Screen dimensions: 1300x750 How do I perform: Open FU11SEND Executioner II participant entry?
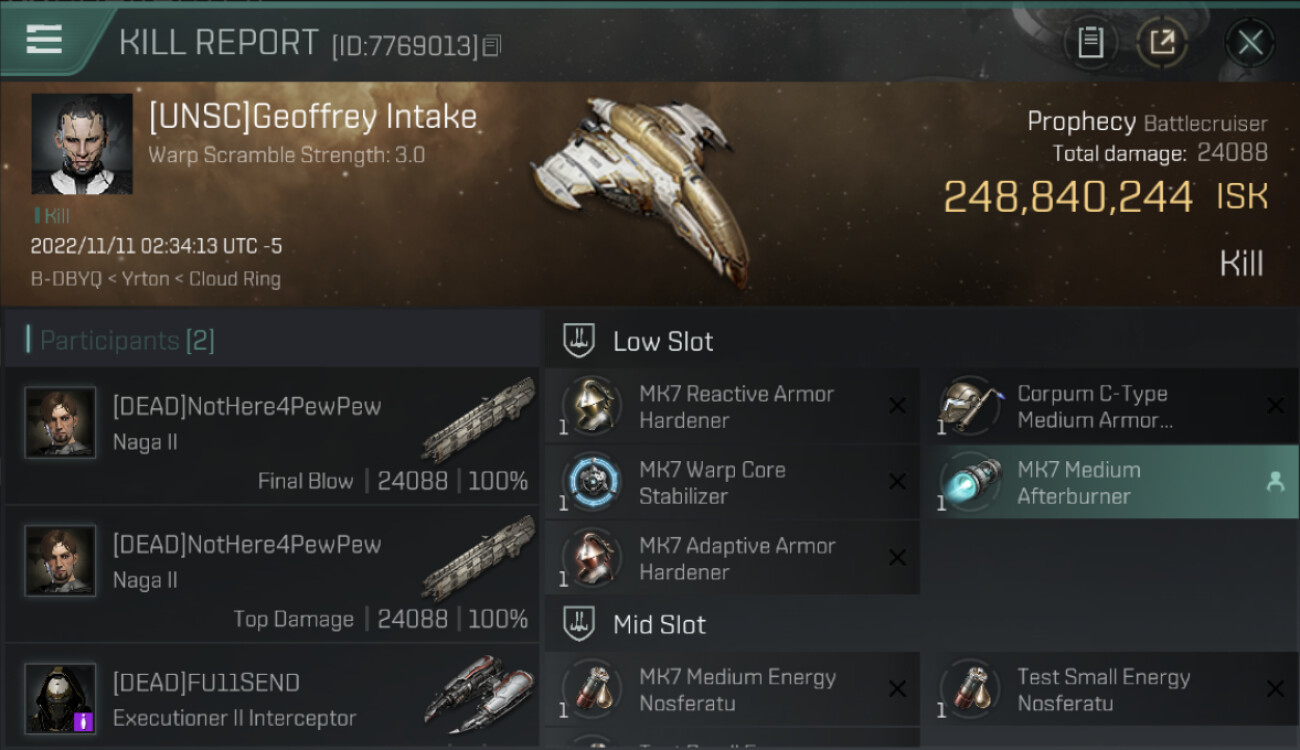(272, 697)
